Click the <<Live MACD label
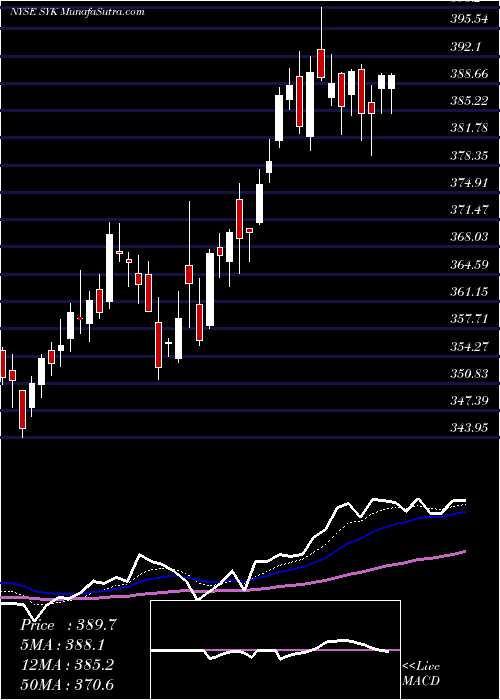The height and width of the screenshot is (700, 500). tap(421, 674)
